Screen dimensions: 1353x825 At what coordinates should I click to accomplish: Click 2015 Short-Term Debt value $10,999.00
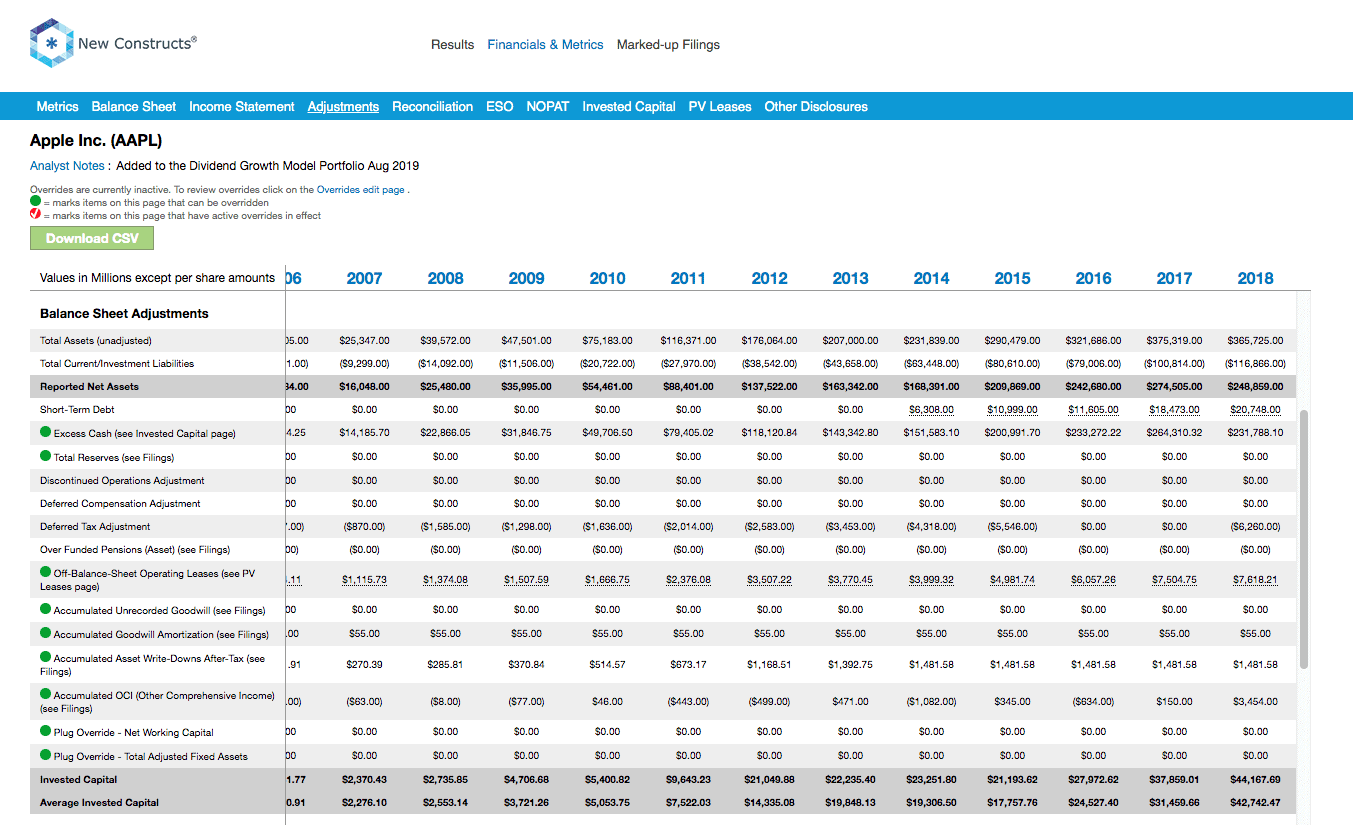[1012, 410]
